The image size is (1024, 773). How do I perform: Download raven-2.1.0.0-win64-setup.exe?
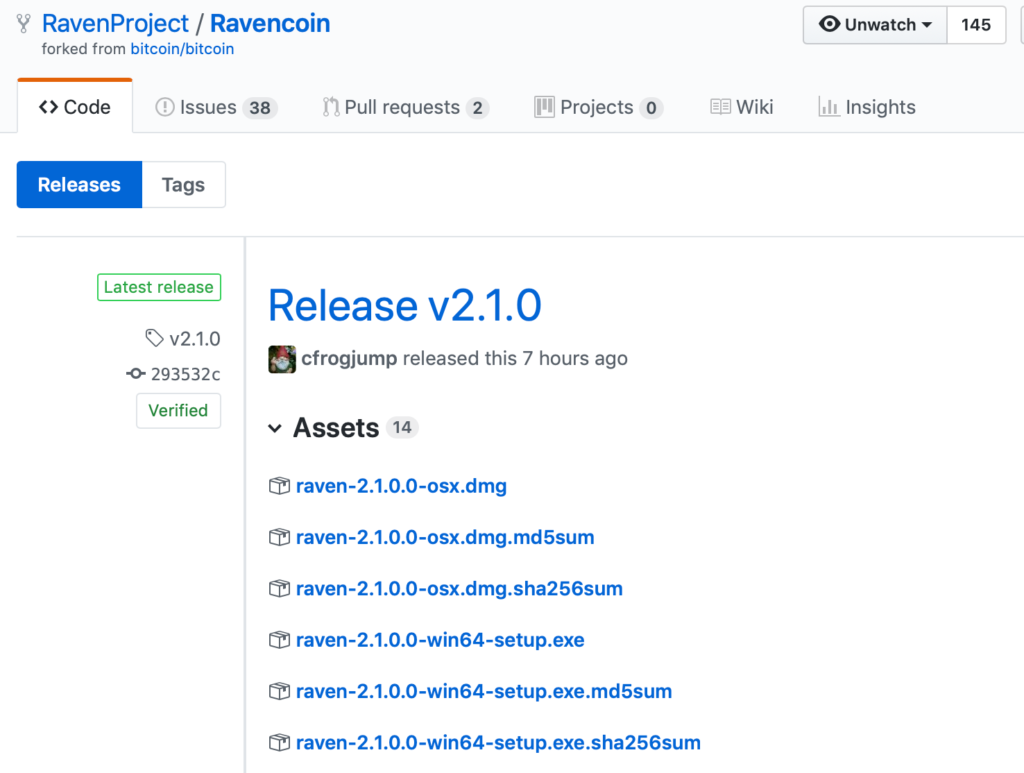[440, 640]
